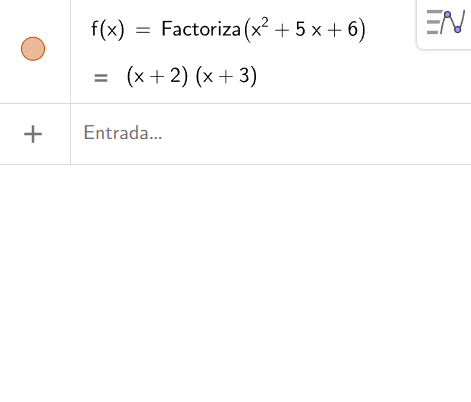Click the constant 6 in the polynomial
The width and height of the screenshot is (471, 402).
coord(353,29)
